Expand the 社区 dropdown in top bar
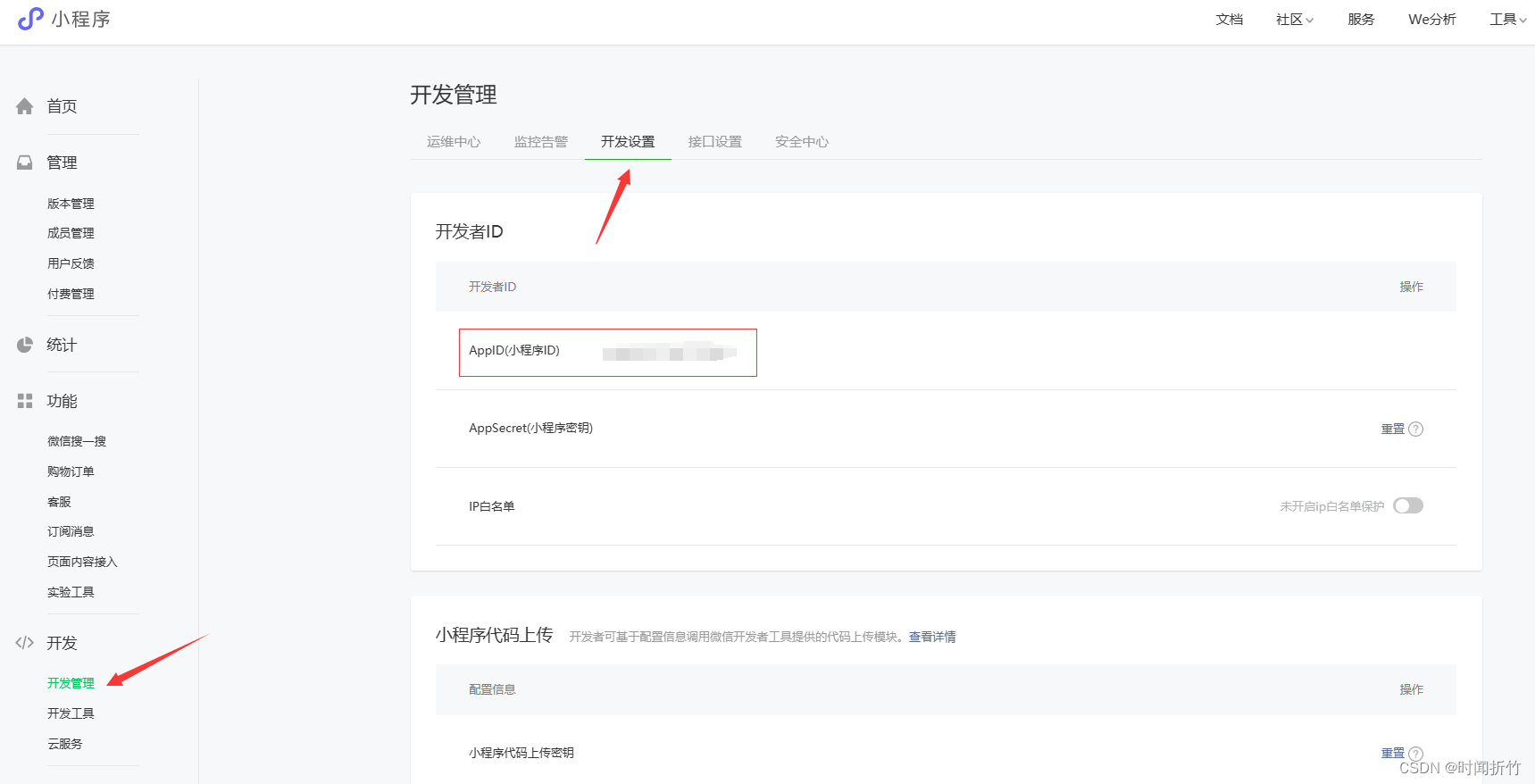Viewport: 1535px width, 784px height. tap(1295, 20)
